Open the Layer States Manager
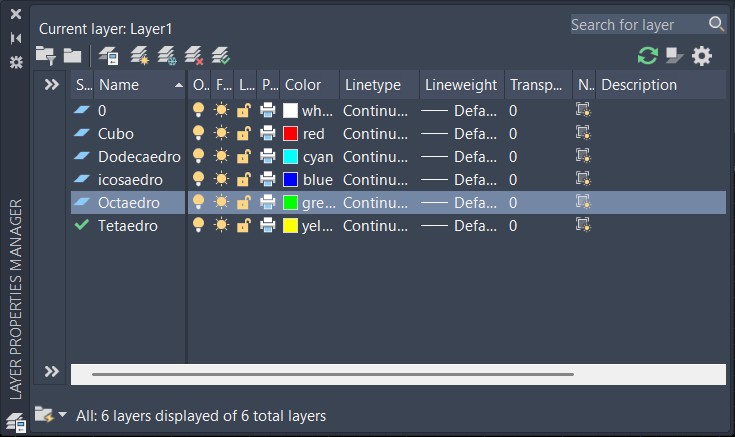Image resolution: width=735 pixels, height=437 pixels. [x=108, y=56]
